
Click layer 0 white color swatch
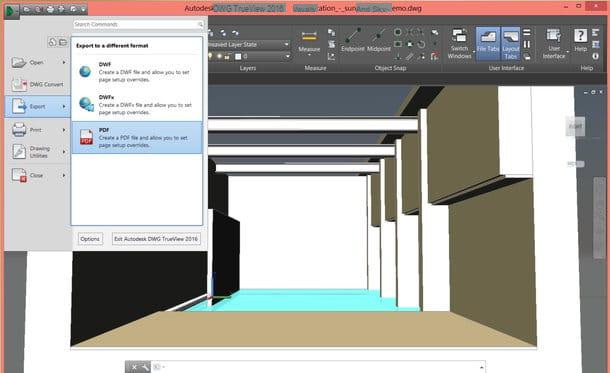tap(238, 57)
